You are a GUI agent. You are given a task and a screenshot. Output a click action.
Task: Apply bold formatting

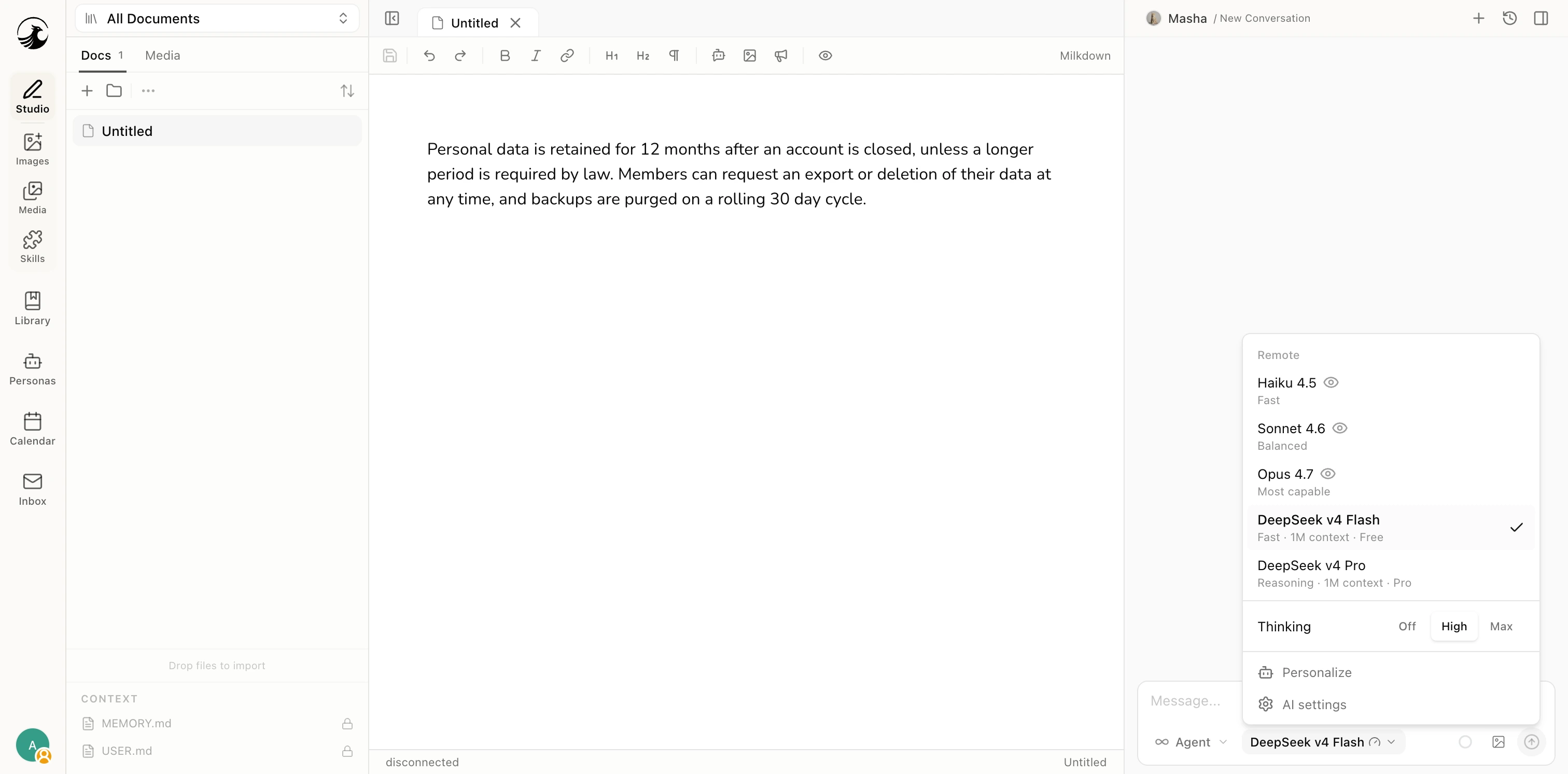point(505,56)
